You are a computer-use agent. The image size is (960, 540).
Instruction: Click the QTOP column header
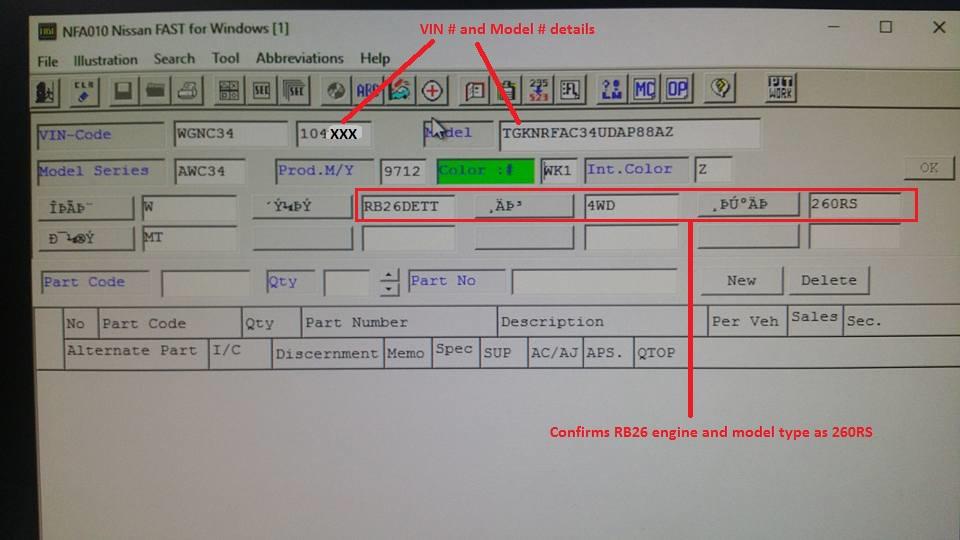656,353
